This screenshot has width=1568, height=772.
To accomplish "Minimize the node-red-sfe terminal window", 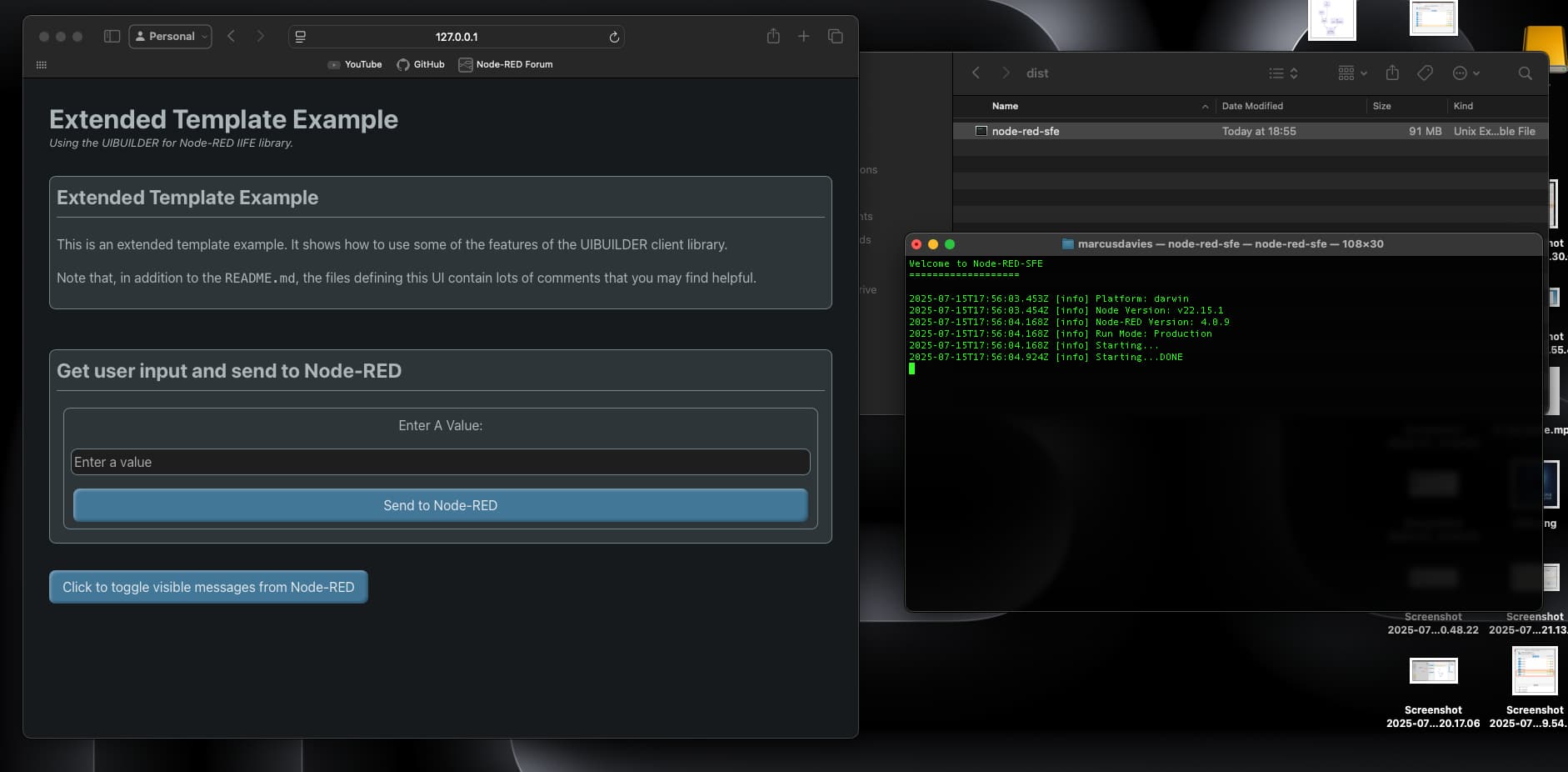I will tap(933, 244).
